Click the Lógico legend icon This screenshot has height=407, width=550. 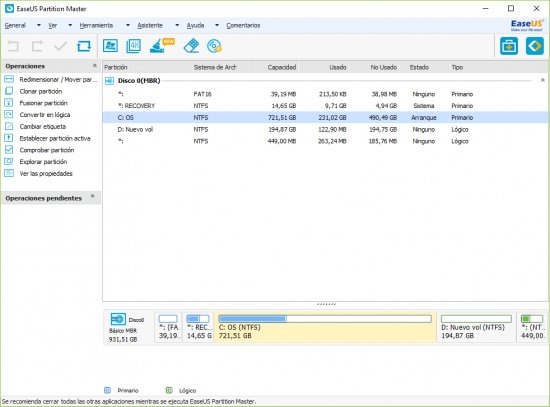point(169,390)
